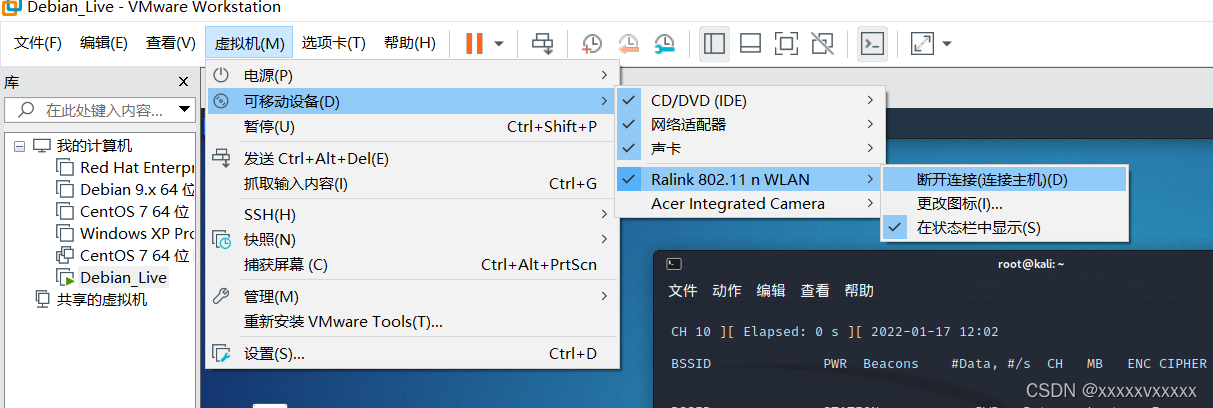Collapse the 我的计算机 tree node

click(x=20, y=146)
